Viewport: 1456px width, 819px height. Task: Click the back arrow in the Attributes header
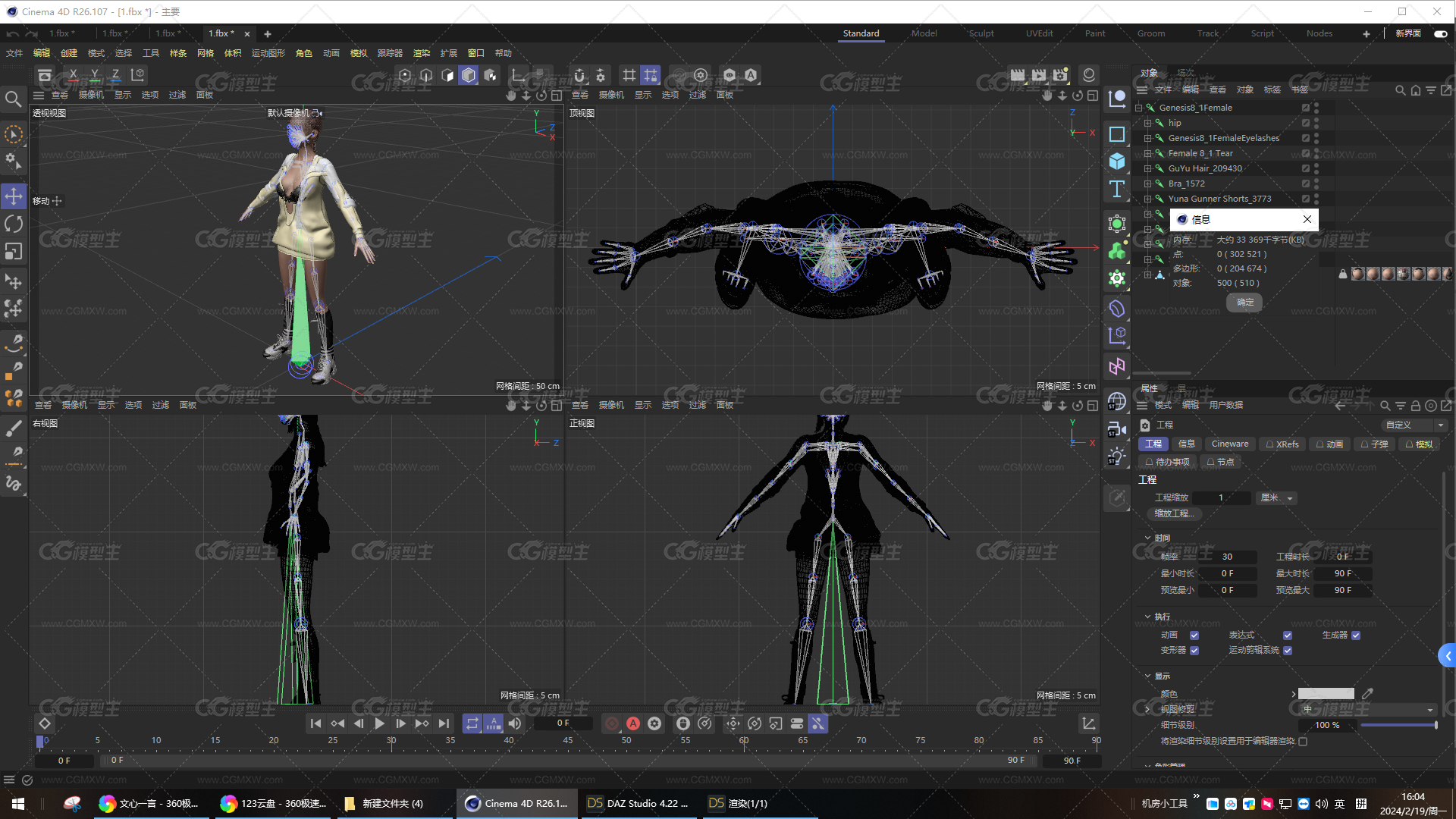click(x=1340, y=406)
